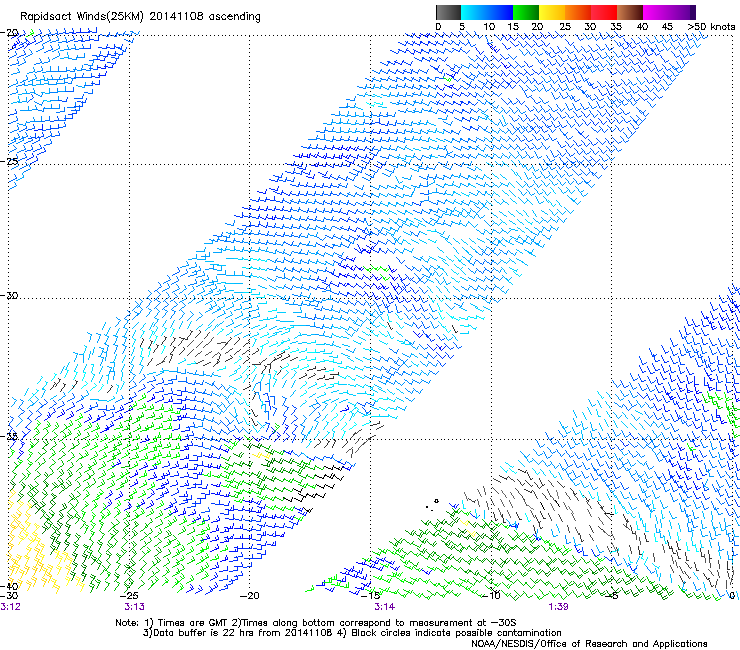
Task: Click the '-25' latitude axis label
Action: [9, 161]
